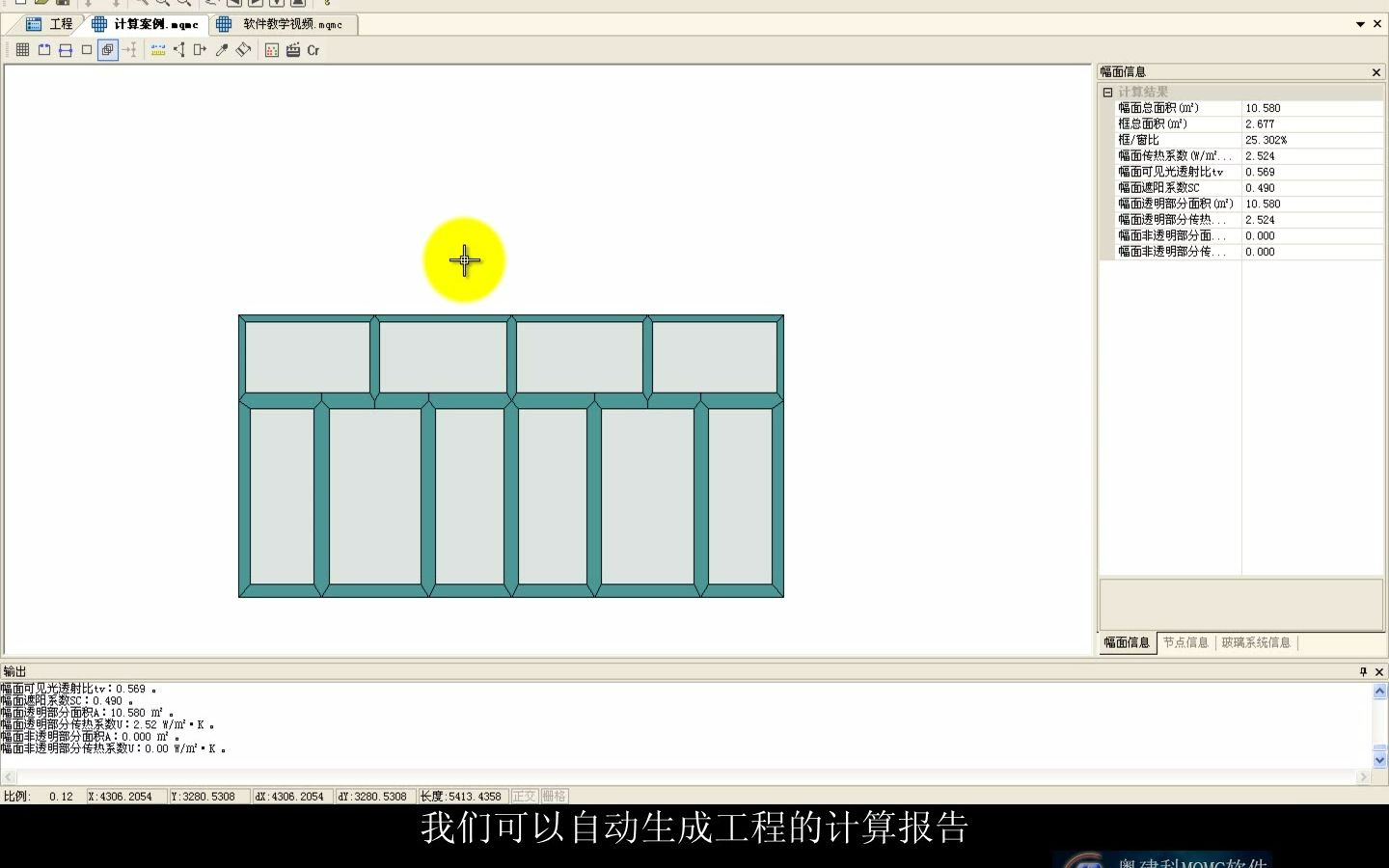1389x868 pixels.
Task: Toggle the 正交 ortho mode in status bar
Action: pos(524,797)
